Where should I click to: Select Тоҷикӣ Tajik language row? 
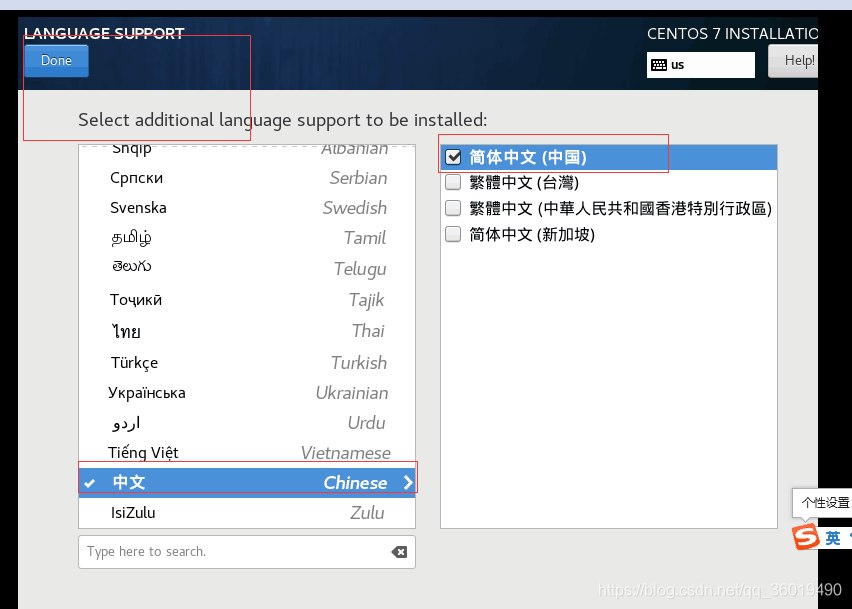point(247,299)
